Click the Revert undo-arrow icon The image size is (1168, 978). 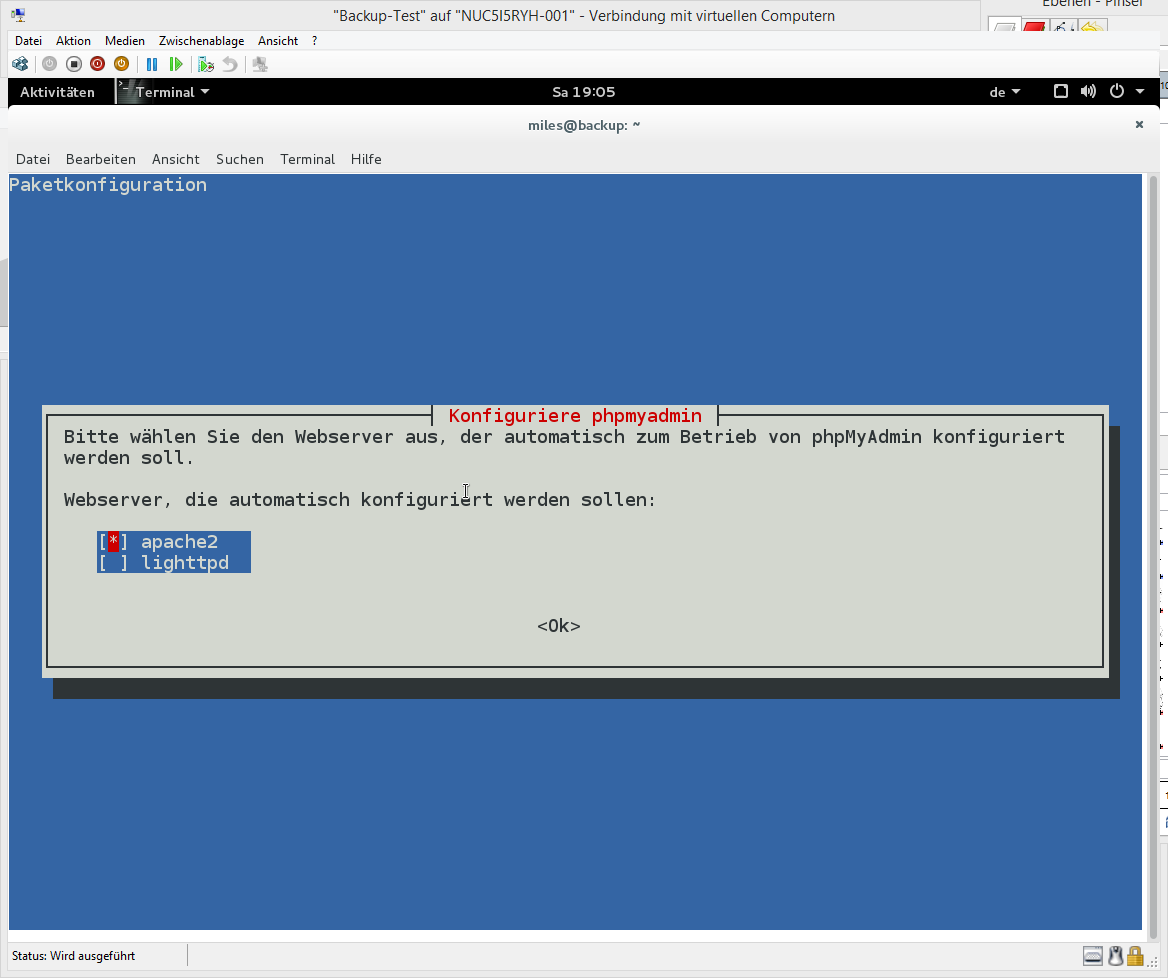[x=229, y=65]
